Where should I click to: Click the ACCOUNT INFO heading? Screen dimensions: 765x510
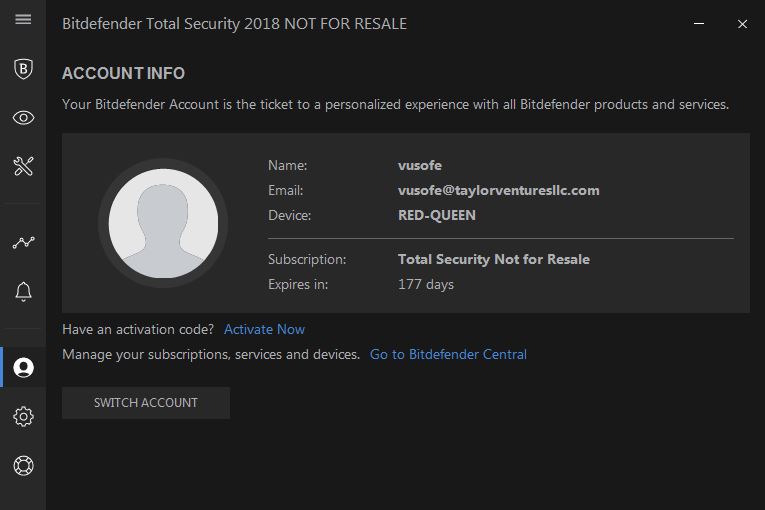click(123, 73)
